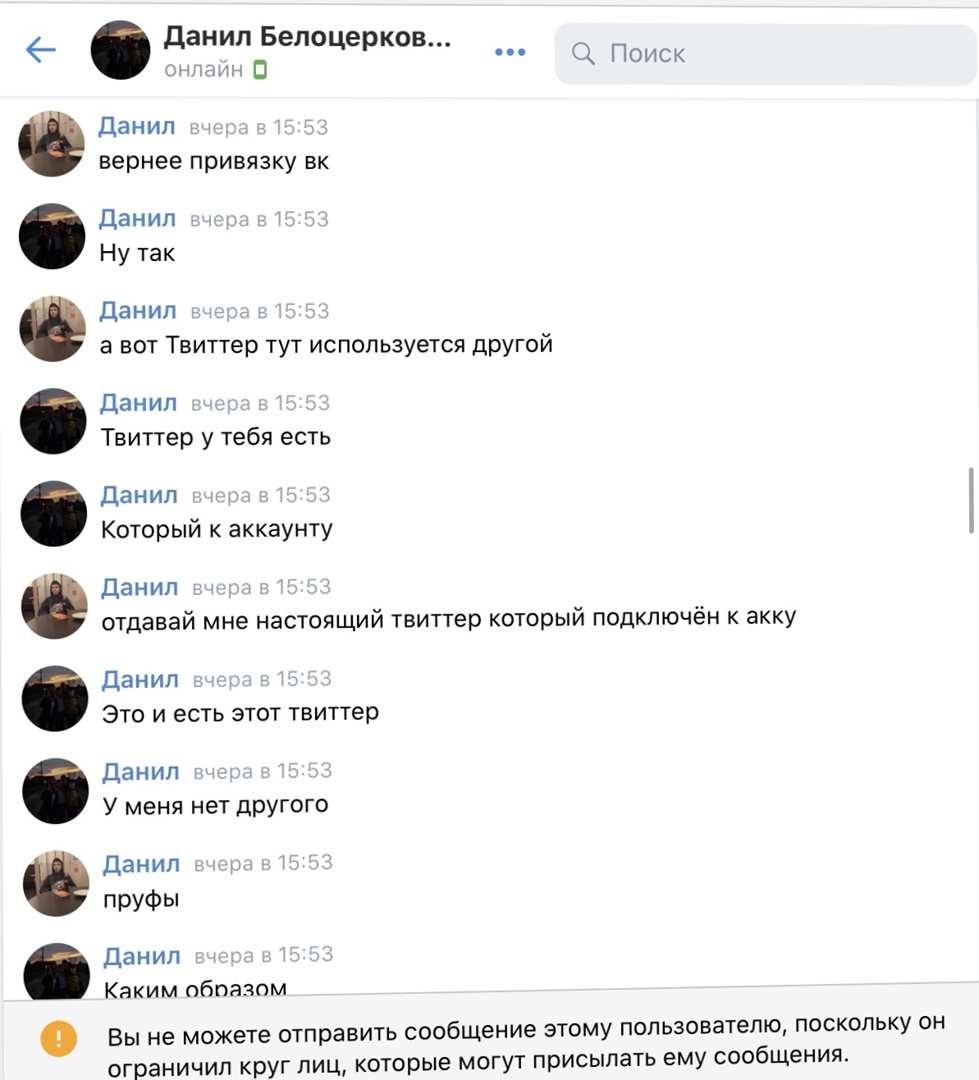
Task: Click the chat scrollbar thumb
Action: [x=971, y=500]
